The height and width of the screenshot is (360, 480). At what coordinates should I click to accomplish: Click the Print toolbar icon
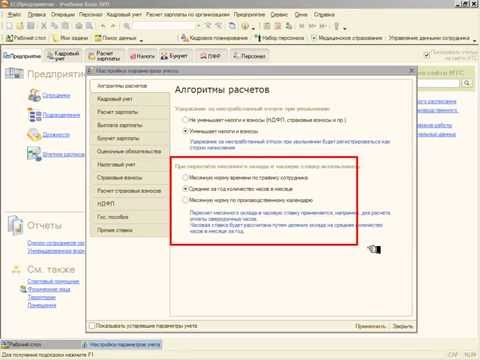79,26
